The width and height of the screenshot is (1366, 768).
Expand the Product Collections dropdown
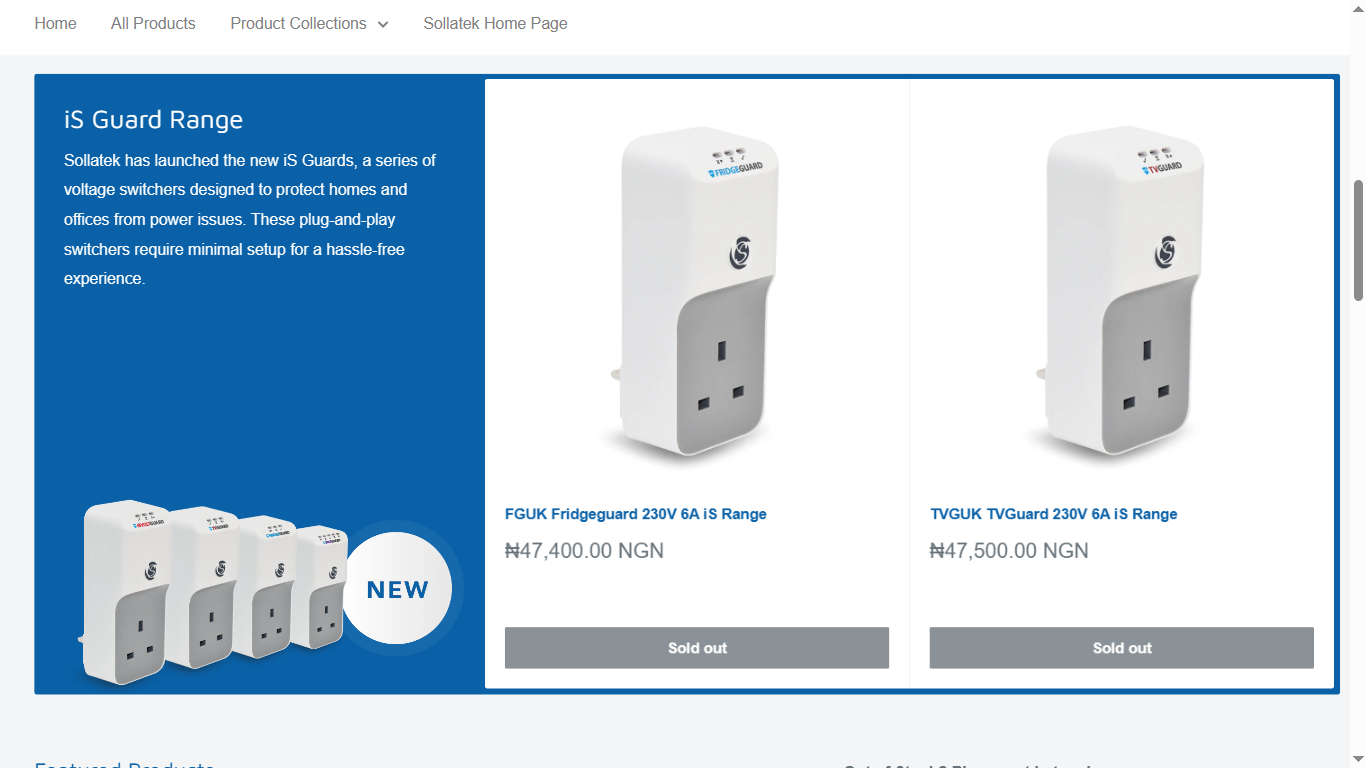coord(309,23)
